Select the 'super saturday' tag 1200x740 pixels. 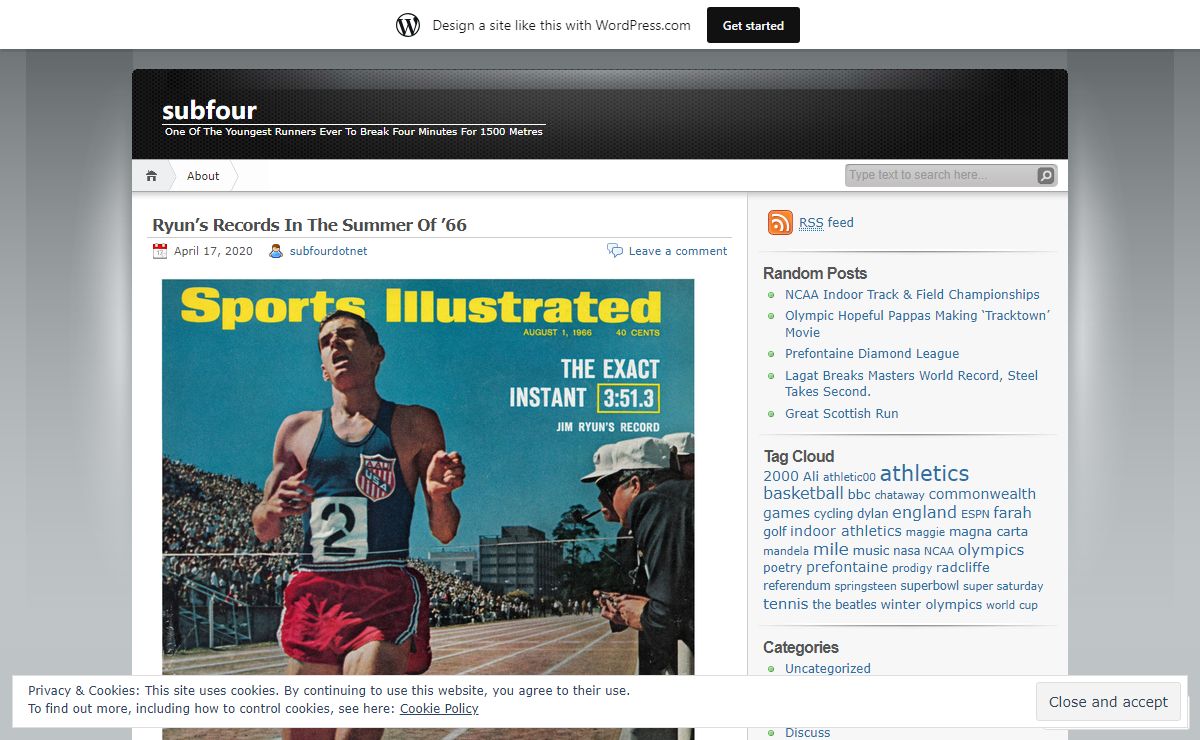coord(1003,586)
